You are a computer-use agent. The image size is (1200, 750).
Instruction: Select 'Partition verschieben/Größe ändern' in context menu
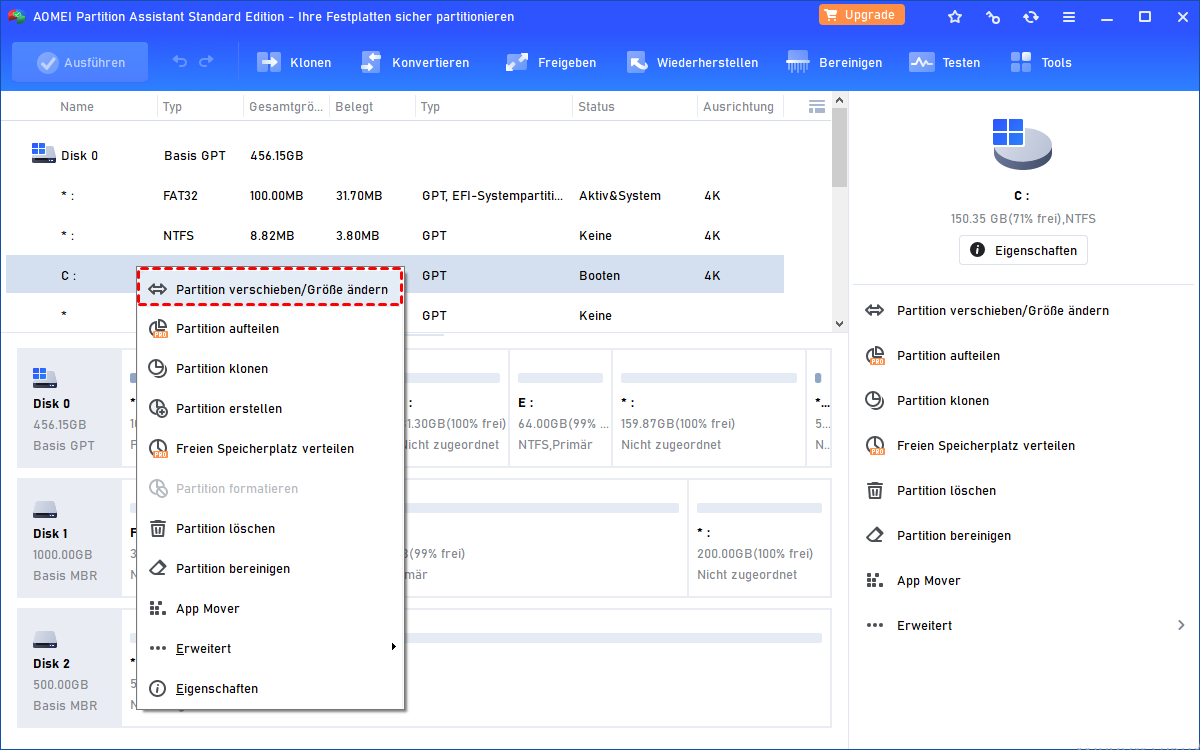270,288
